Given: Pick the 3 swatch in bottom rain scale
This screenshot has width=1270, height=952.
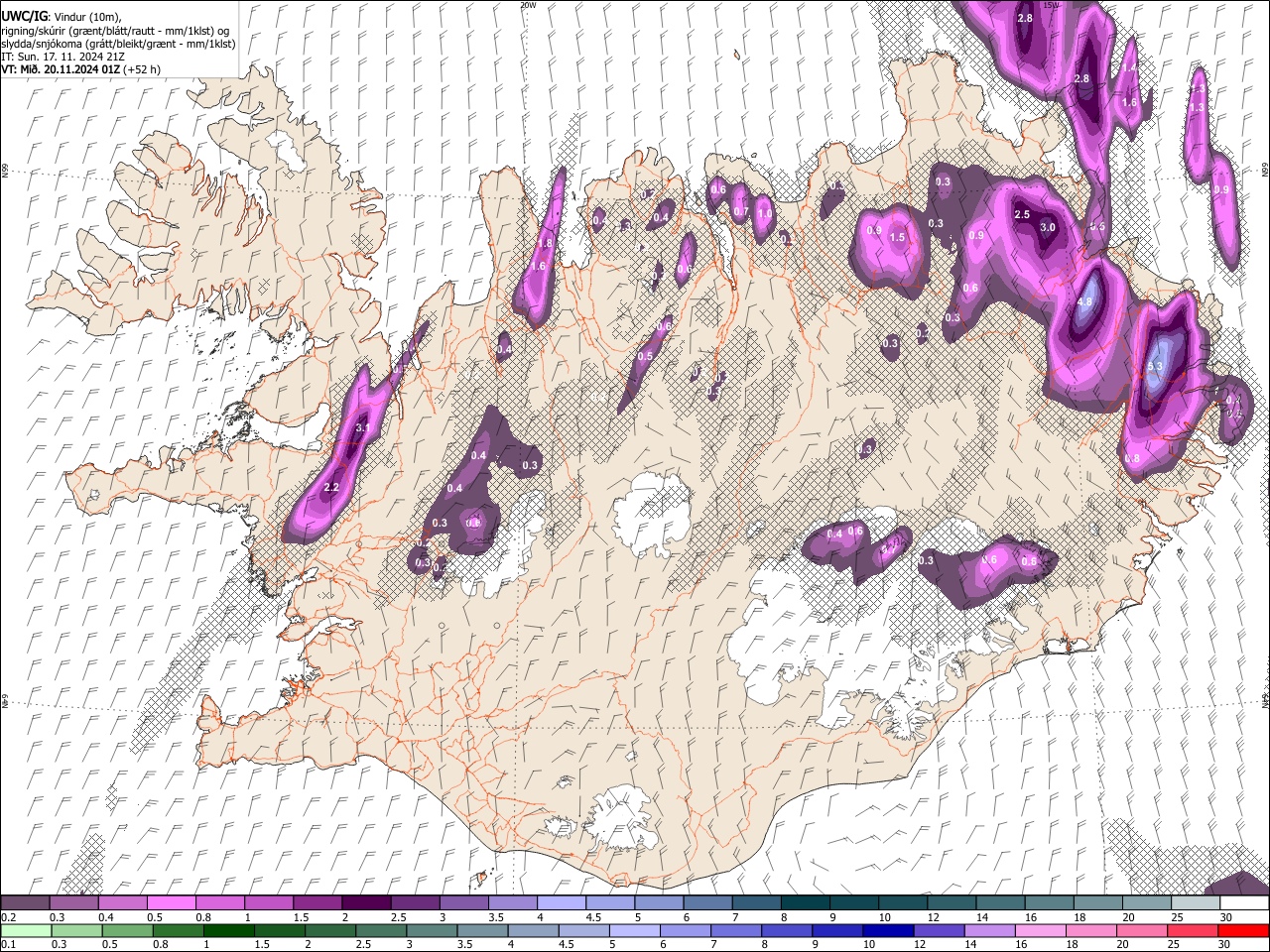Looking at the screenshot, I should (432, 930).
